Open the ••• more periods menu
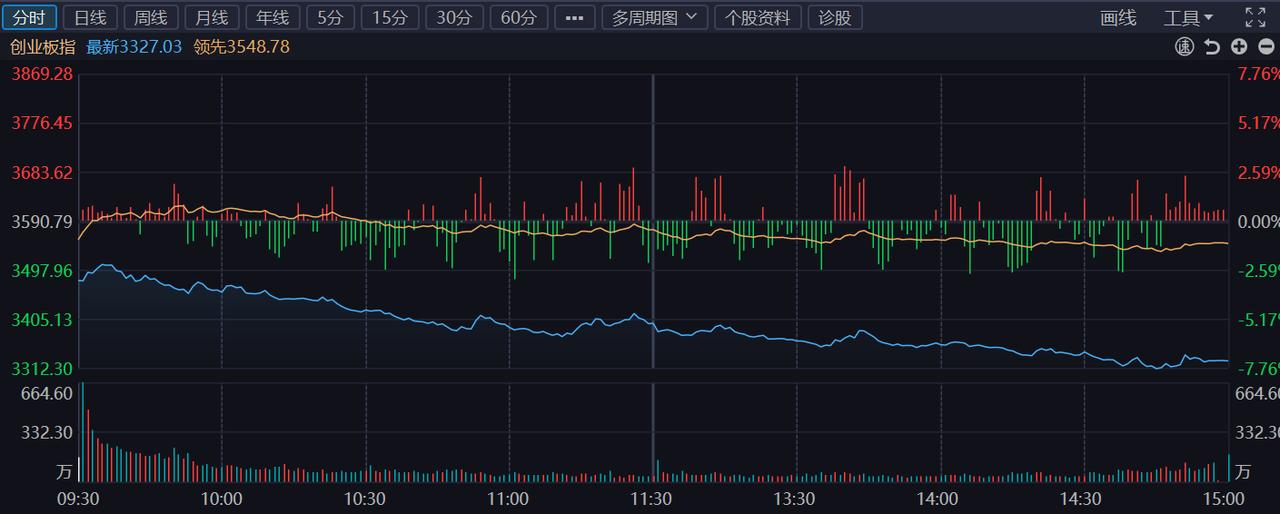Screen dimensions: 1280x514 click(574, 17)
